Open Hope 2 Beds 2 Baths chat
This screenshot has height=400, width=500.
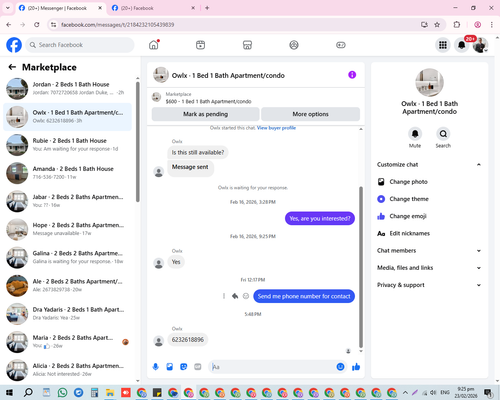(67, 229)
